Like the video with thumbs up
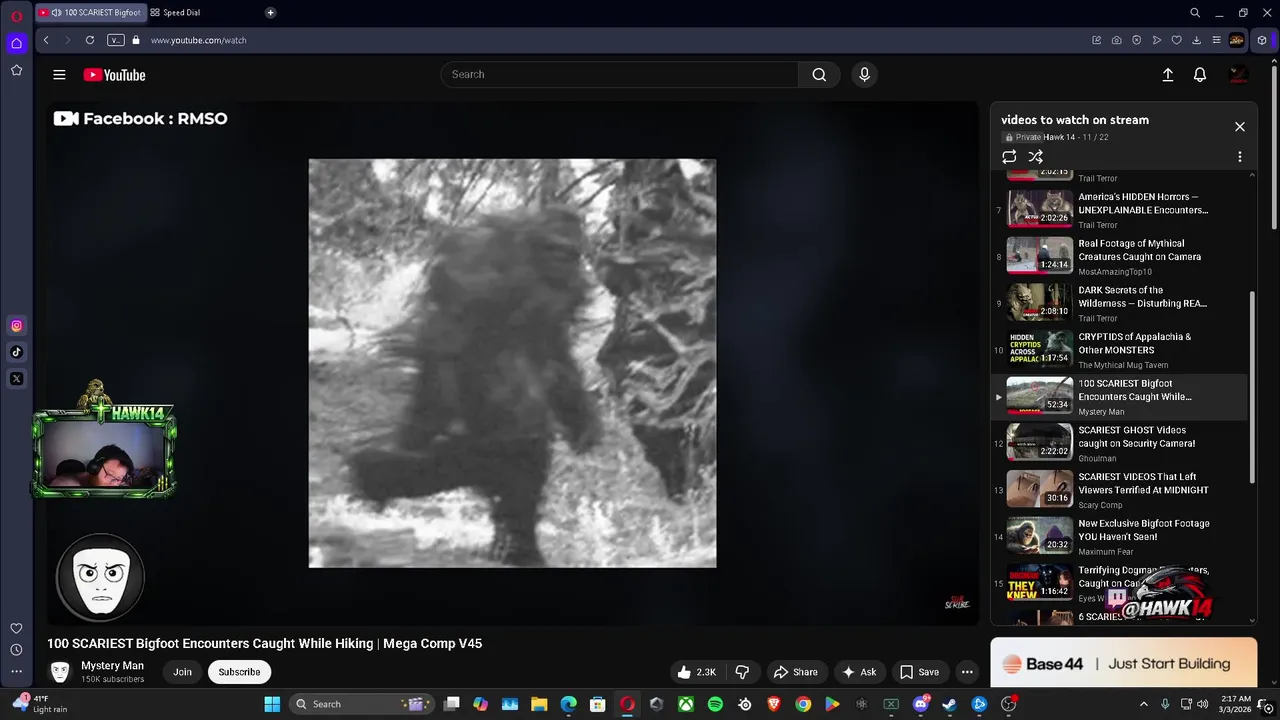 [697, 672]
